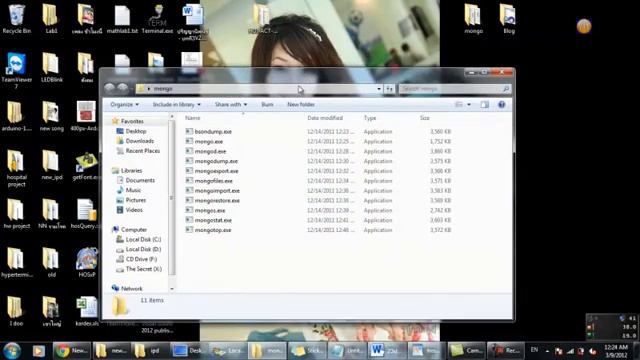Select HOSxP desktop icon
640x360 pixels.
(x=87, y=263)
